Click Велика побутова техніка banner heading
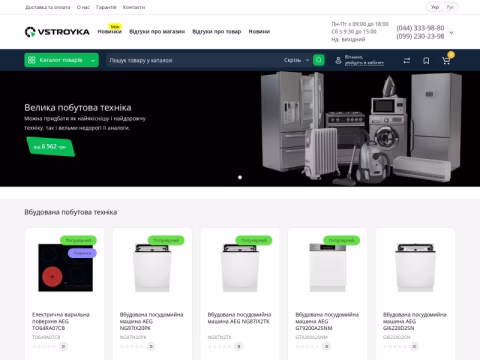 [78, 108]
